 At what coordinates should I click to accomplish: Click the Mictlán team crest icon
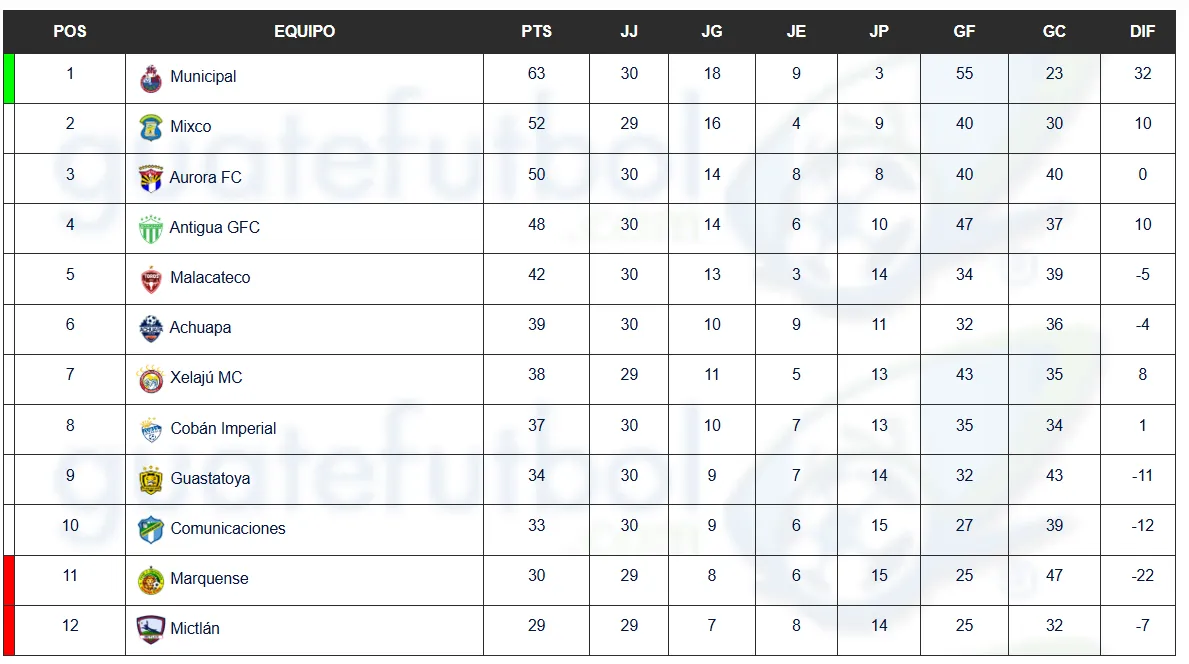(x=150, y=629)
